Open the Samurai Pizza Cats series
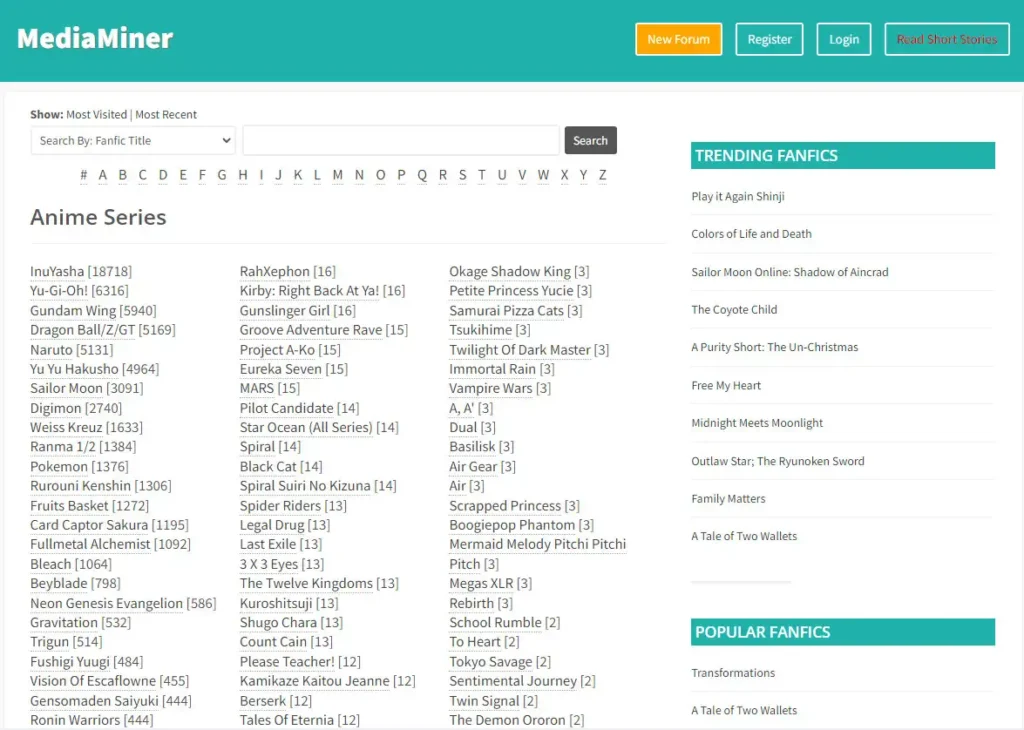The height and width of the screenshot is (730, 1024). 506,311
